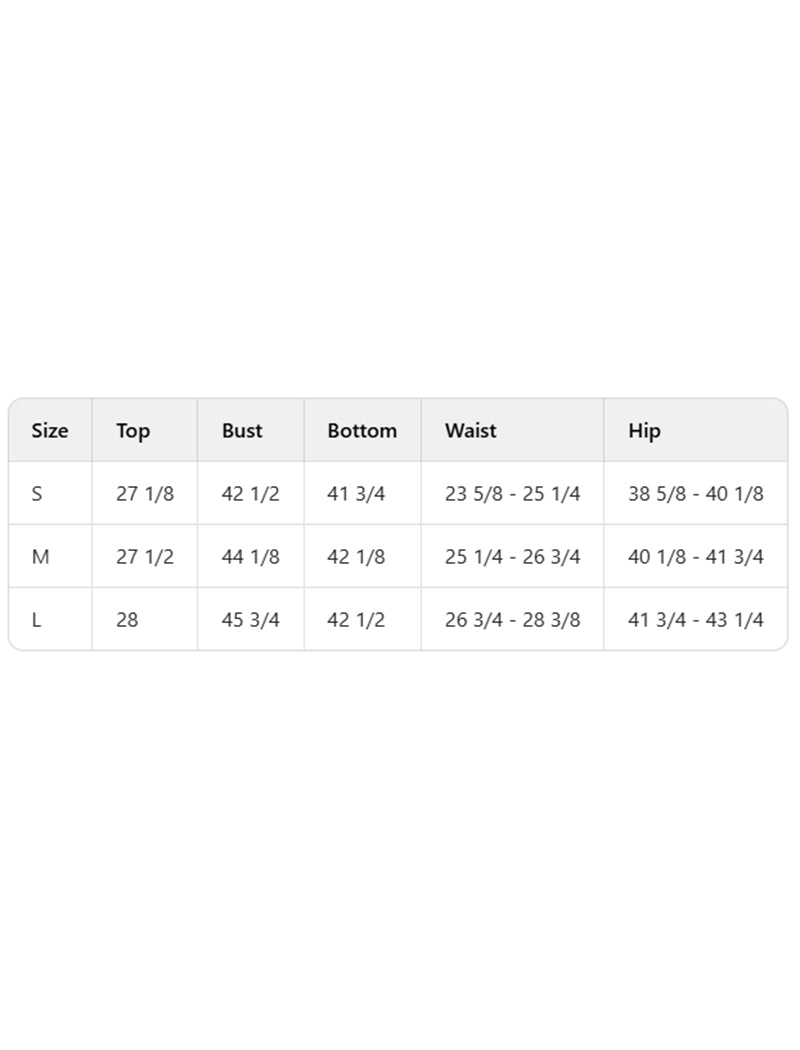Click the 44 1/8 bust value
Screen dimensions: 800x1050
pos(250,556)
